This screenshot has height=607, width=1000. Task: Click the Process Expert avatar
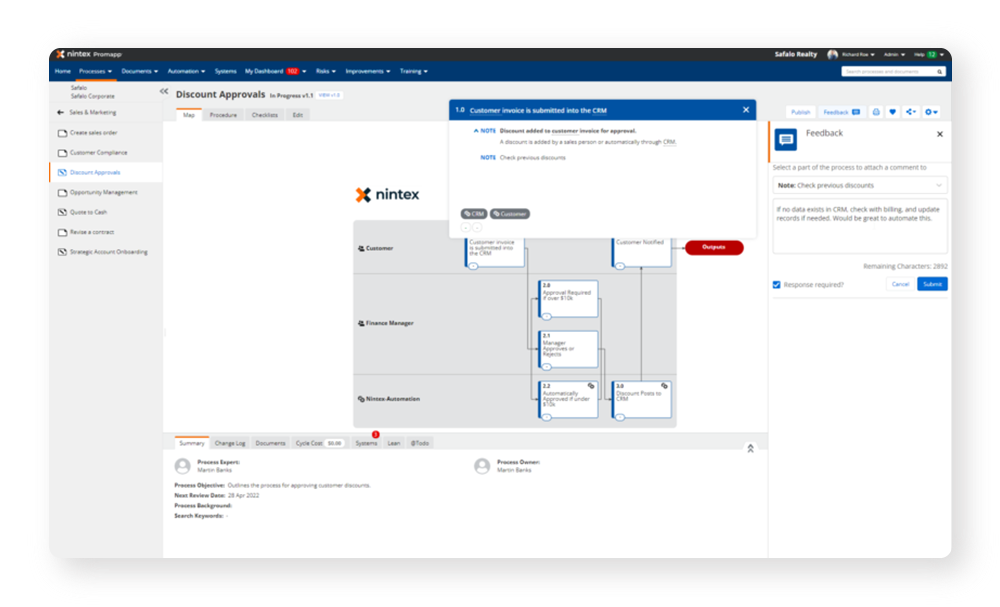point(182,466)
